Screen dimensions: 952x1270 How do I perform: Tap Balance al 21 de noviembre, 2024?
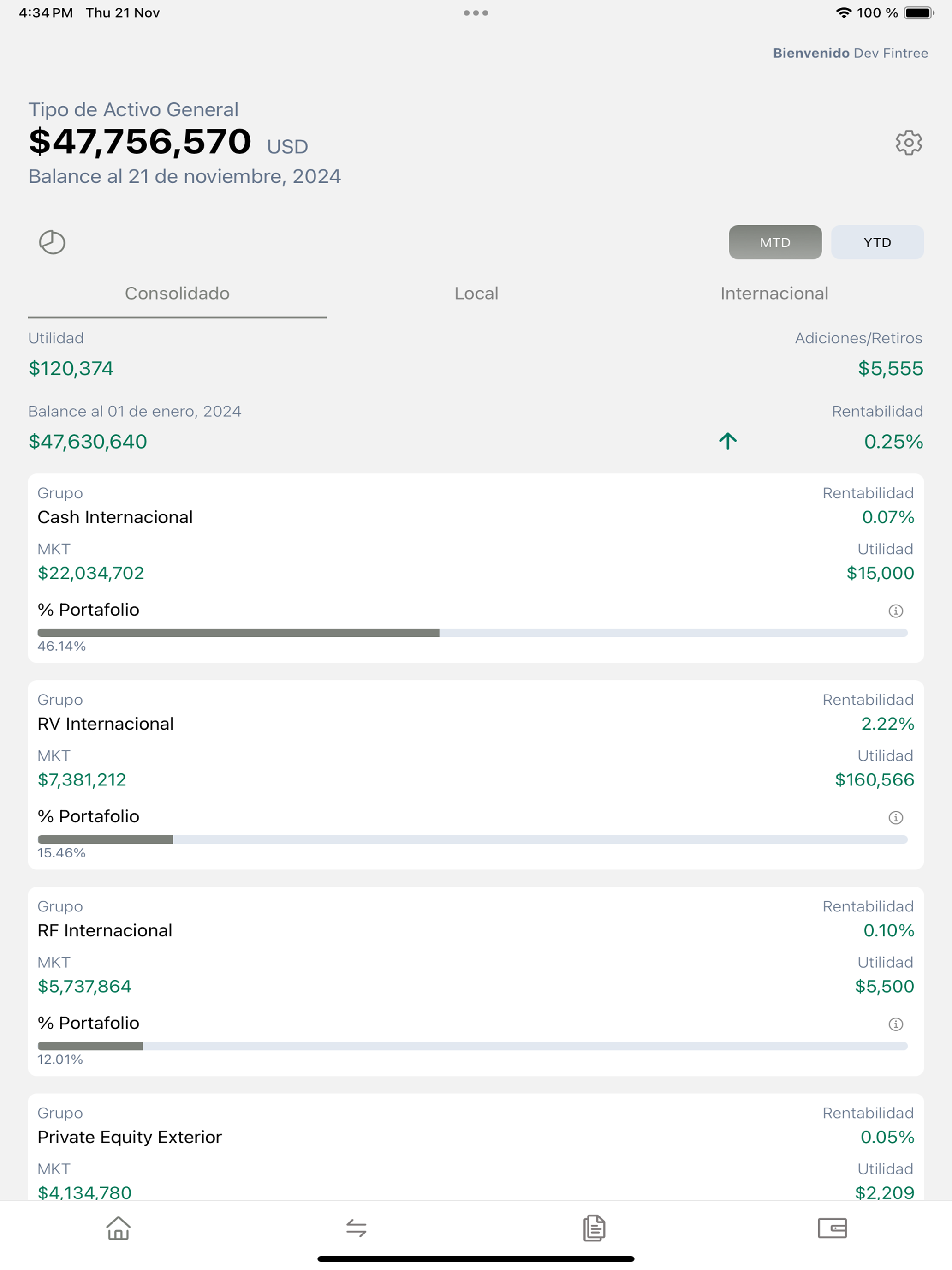tap(185, 176)
